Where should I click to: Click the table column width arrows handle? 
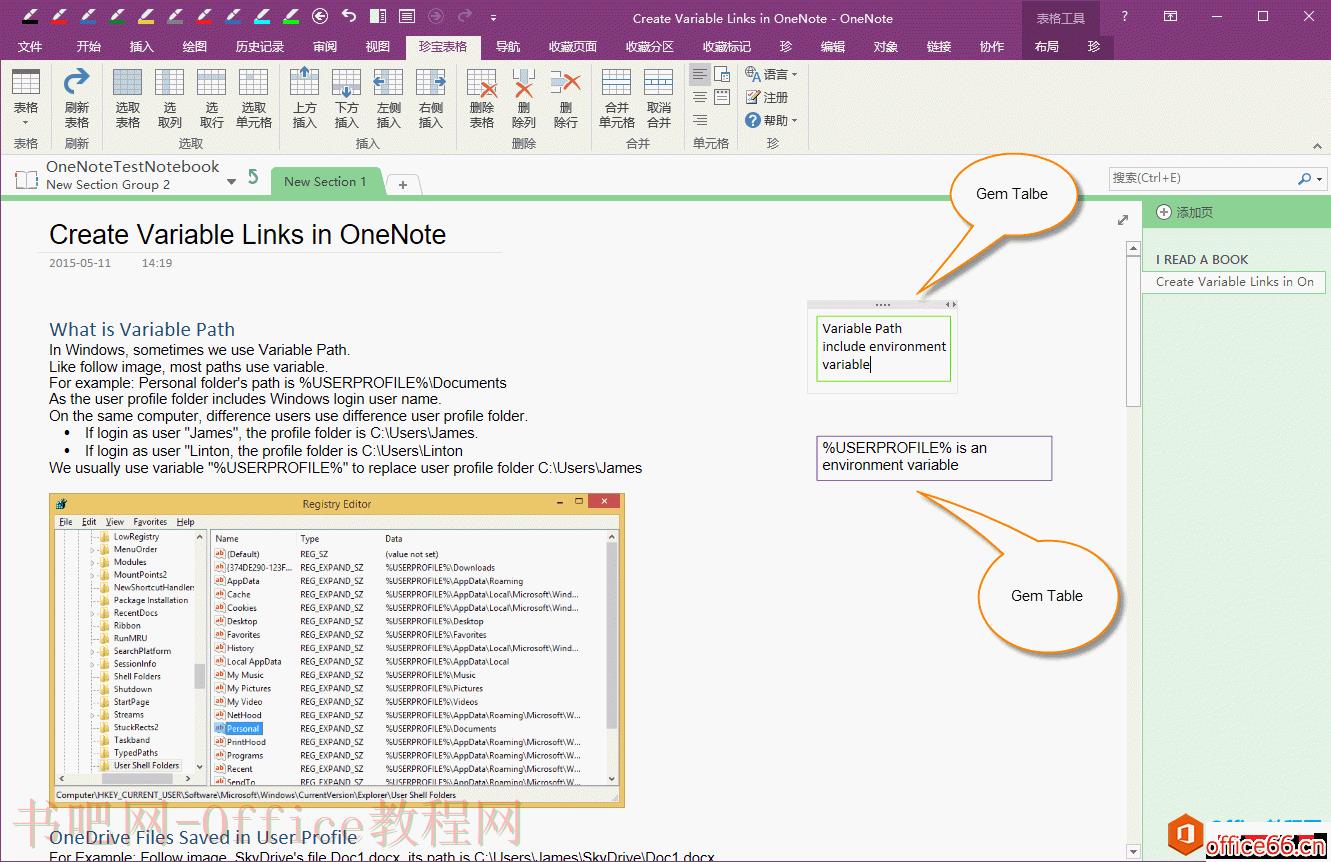[x=951, y=304]
